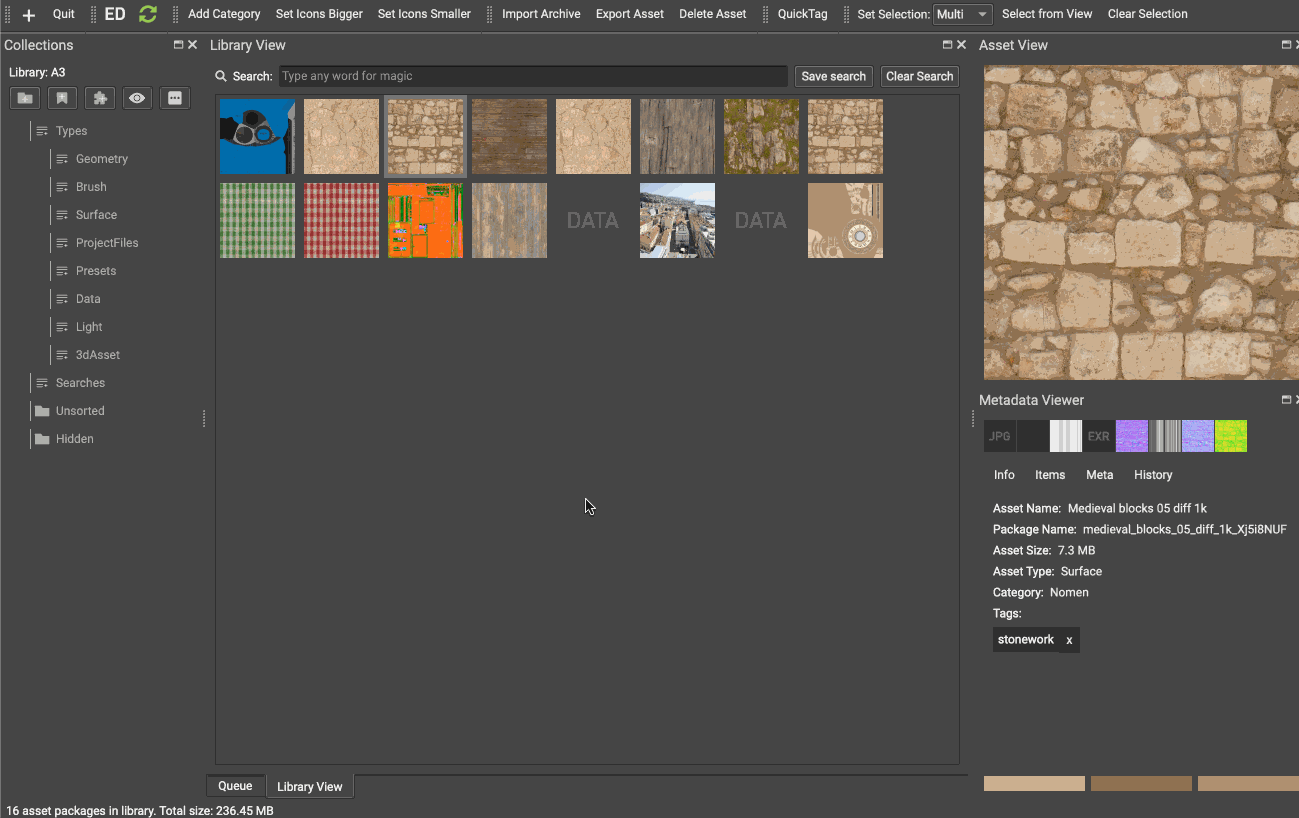Click the magnifier icon beside Search
1299x818 pixels.
coord(221,76)
